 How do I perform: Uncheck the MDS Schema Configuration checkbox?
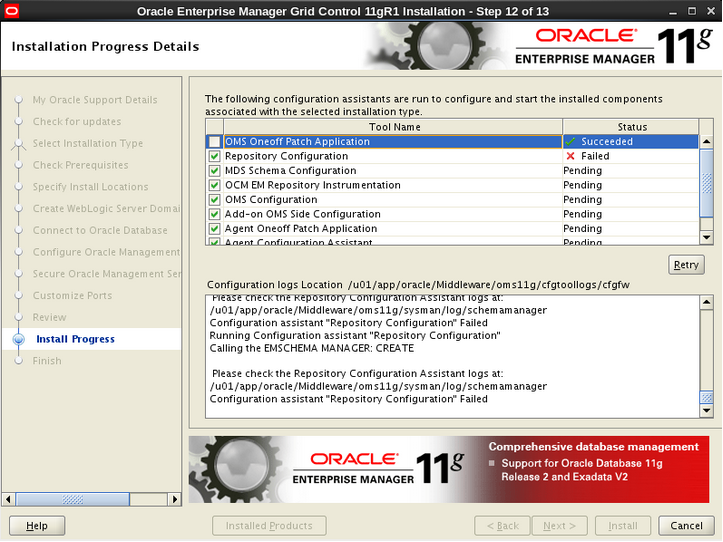[x=214, y=171]
